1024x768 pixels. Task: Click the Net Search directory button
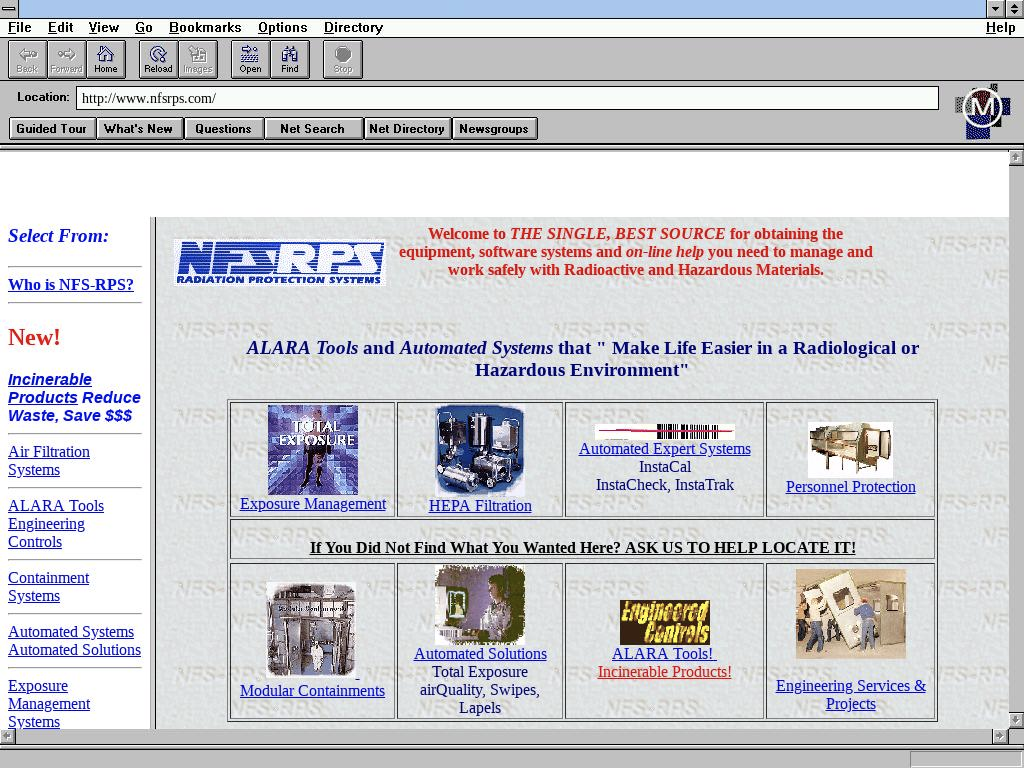pos(312,128)
